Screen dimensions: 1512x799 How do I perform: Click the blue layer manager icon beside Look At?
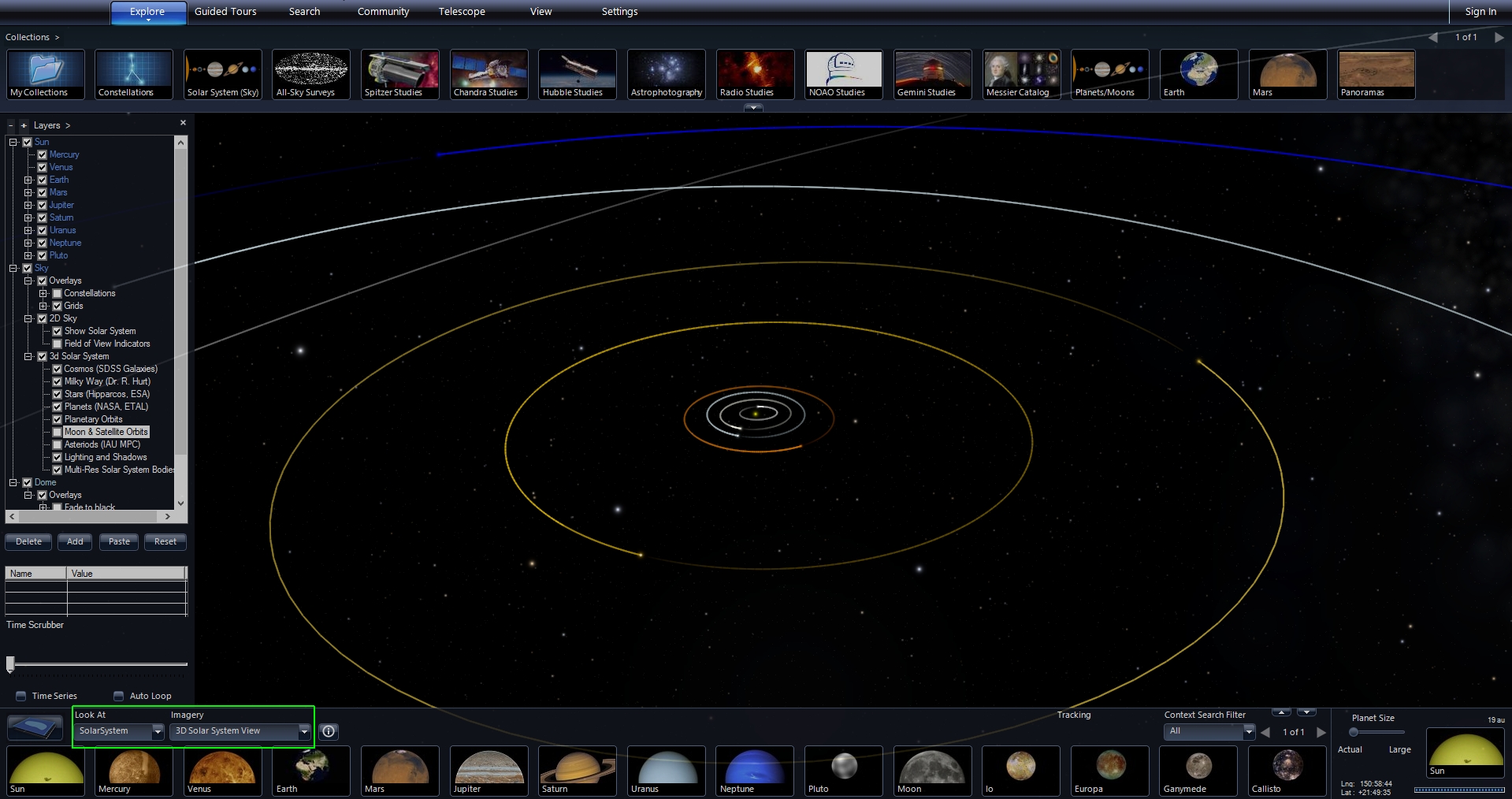coord(35,727)
